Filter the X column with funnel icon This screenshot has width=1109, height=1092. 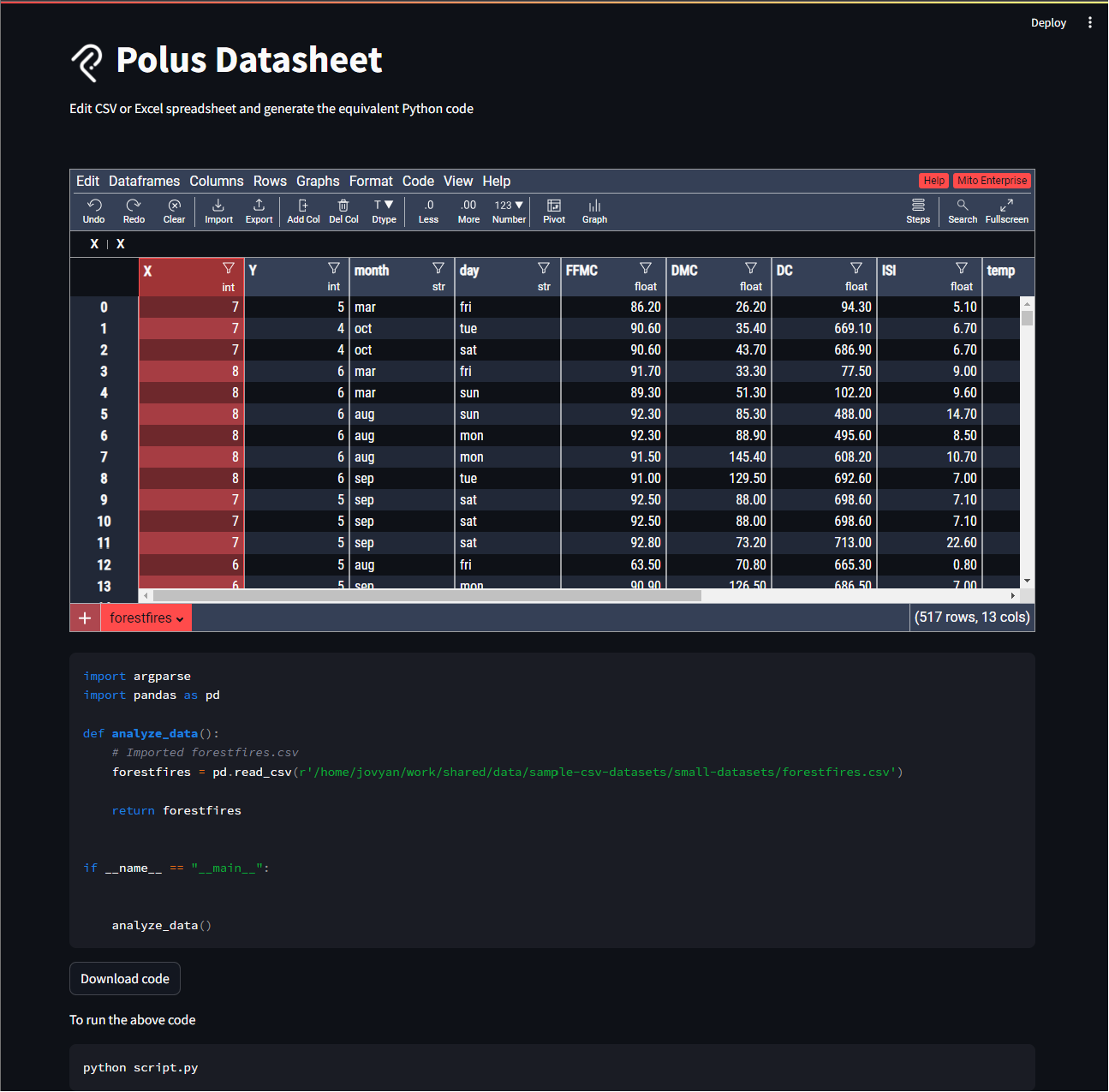pos(229,268)
